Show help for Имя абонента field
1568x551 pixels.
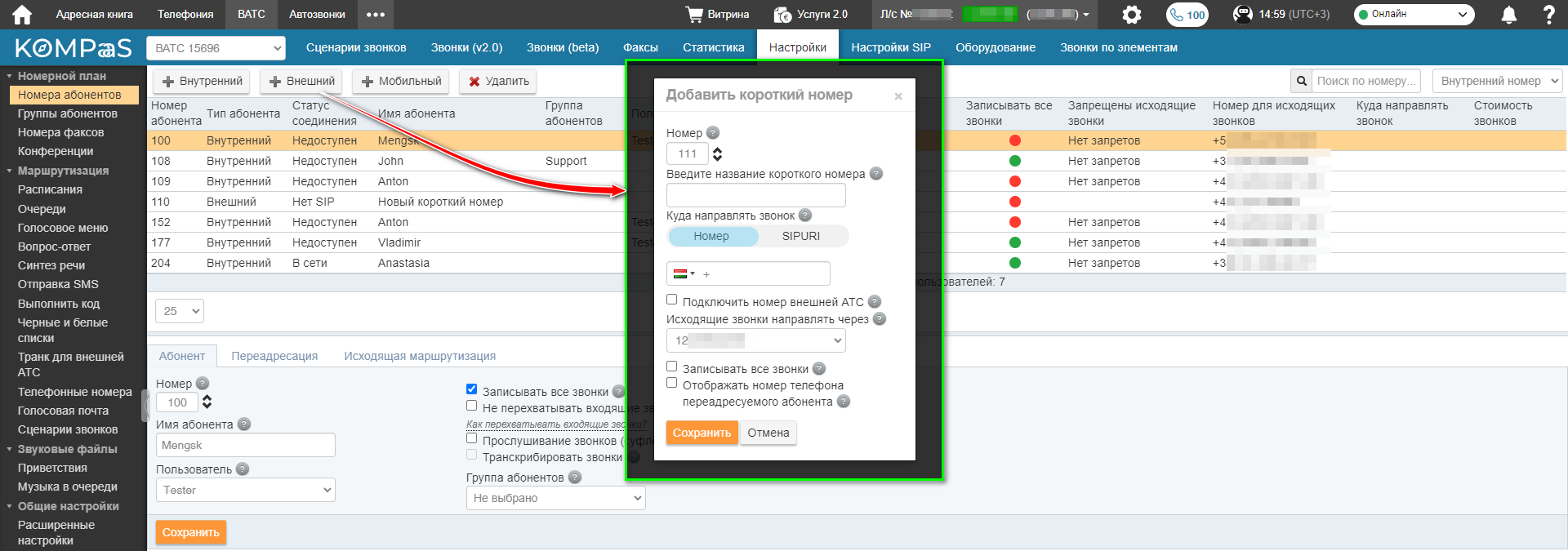[x=244, y=424]
